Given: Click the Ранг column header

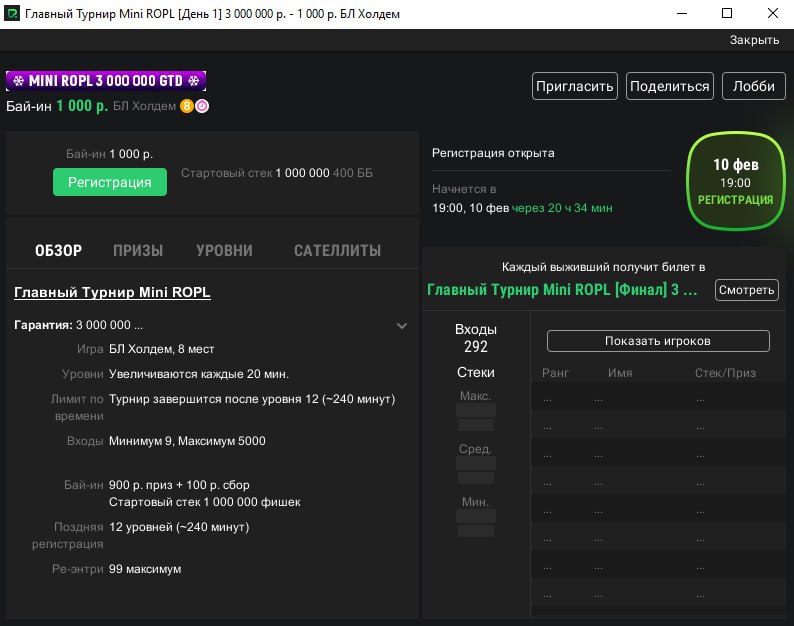Looking at the screenshot, I should click(x=555, y=373).
